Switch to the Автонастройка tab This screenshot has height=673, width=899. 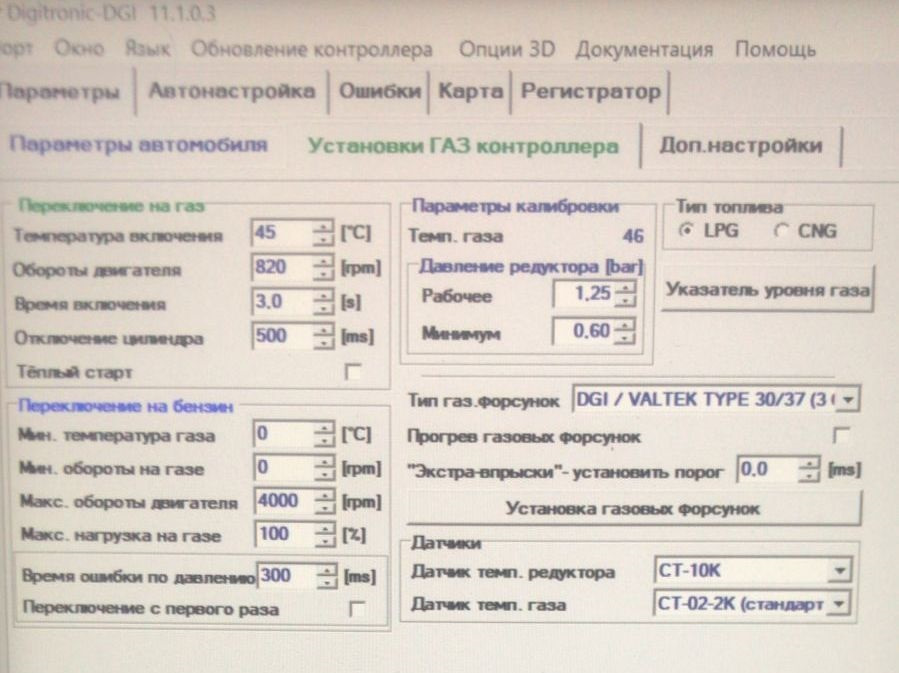[231, 91]
